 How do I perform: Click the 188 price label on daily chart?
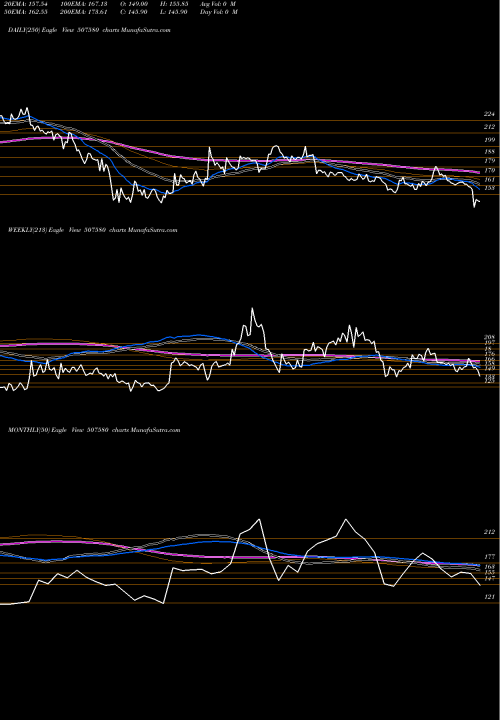(x=489, y=152)
